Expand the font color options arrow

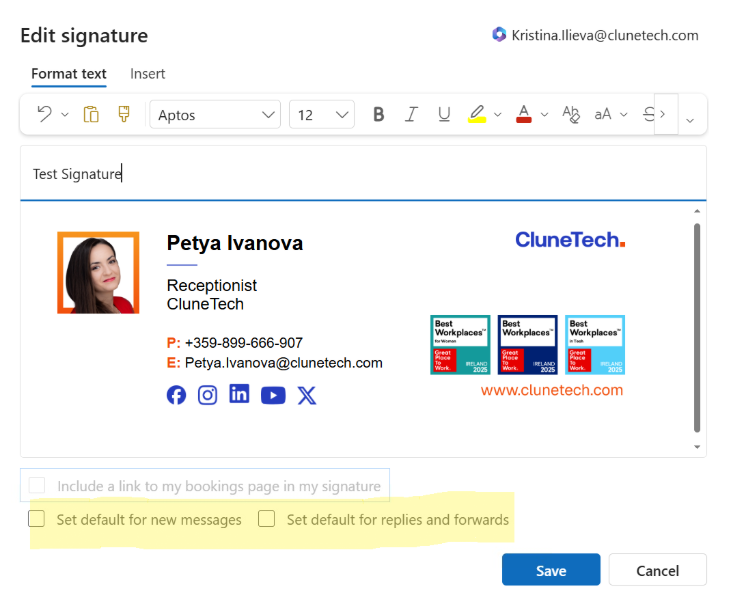tap(544, 114)
